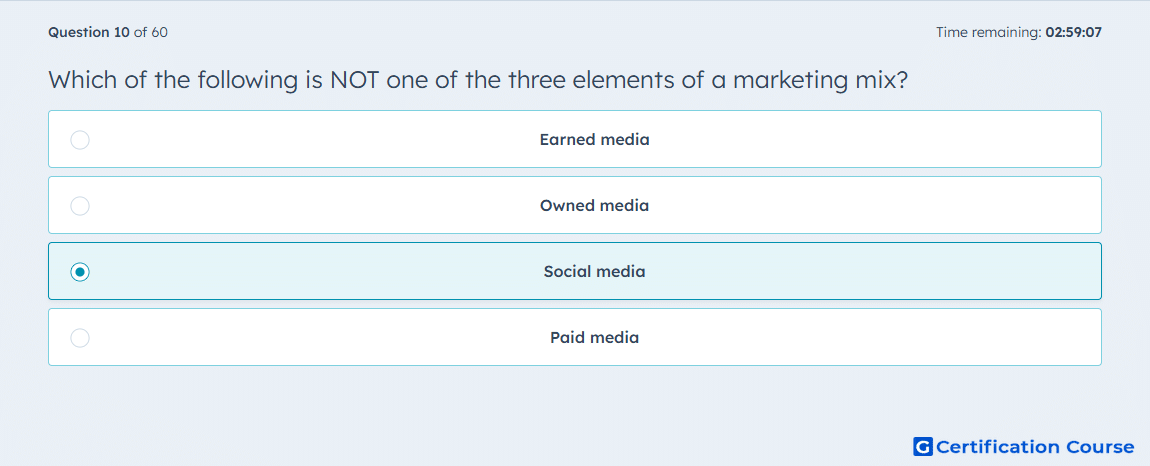Click the marketing mix question heading
The height and width of the screenshot is (466, 1150).
coord(478,79)
